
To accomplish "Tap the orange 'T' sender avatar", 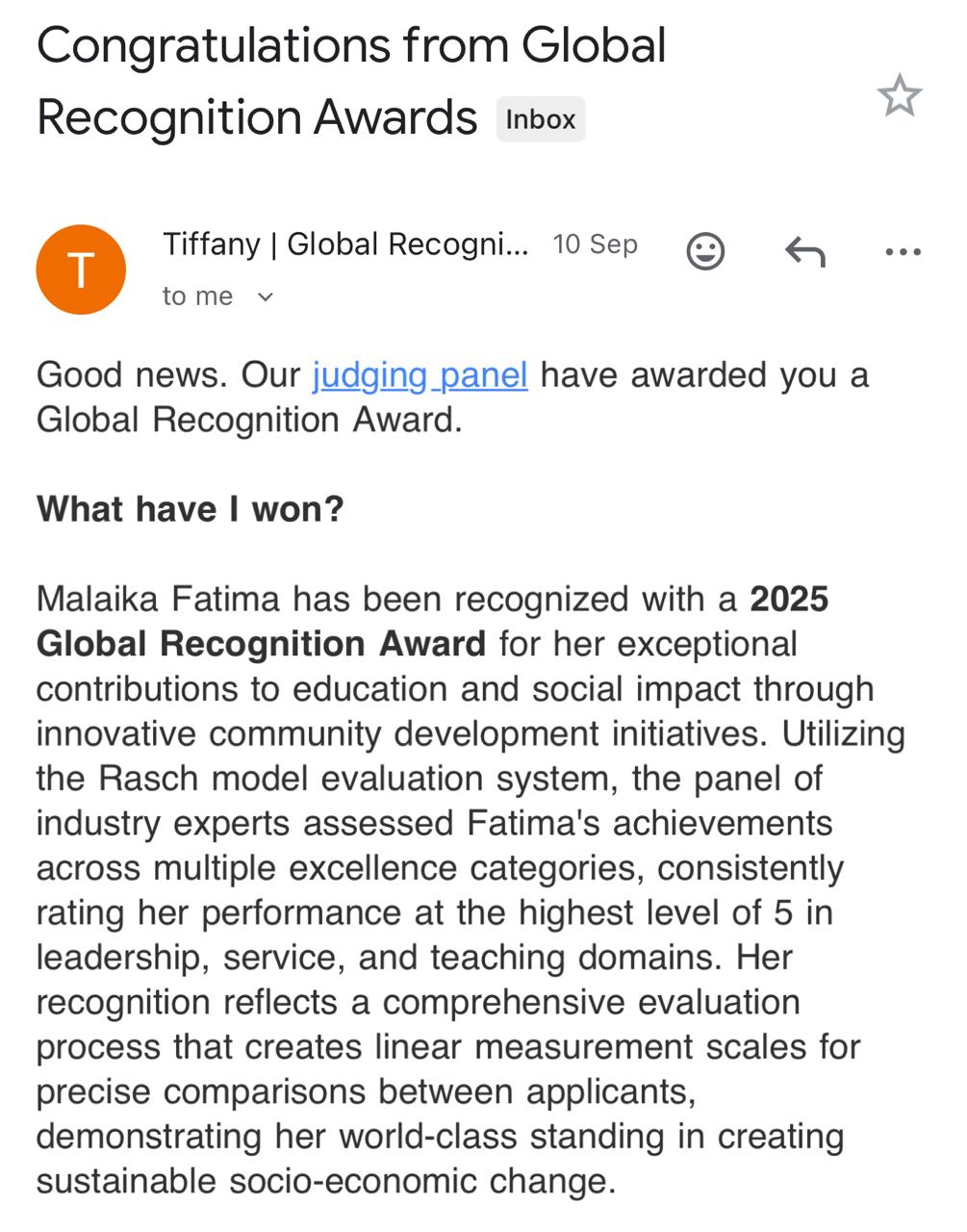I will (81, 269).
